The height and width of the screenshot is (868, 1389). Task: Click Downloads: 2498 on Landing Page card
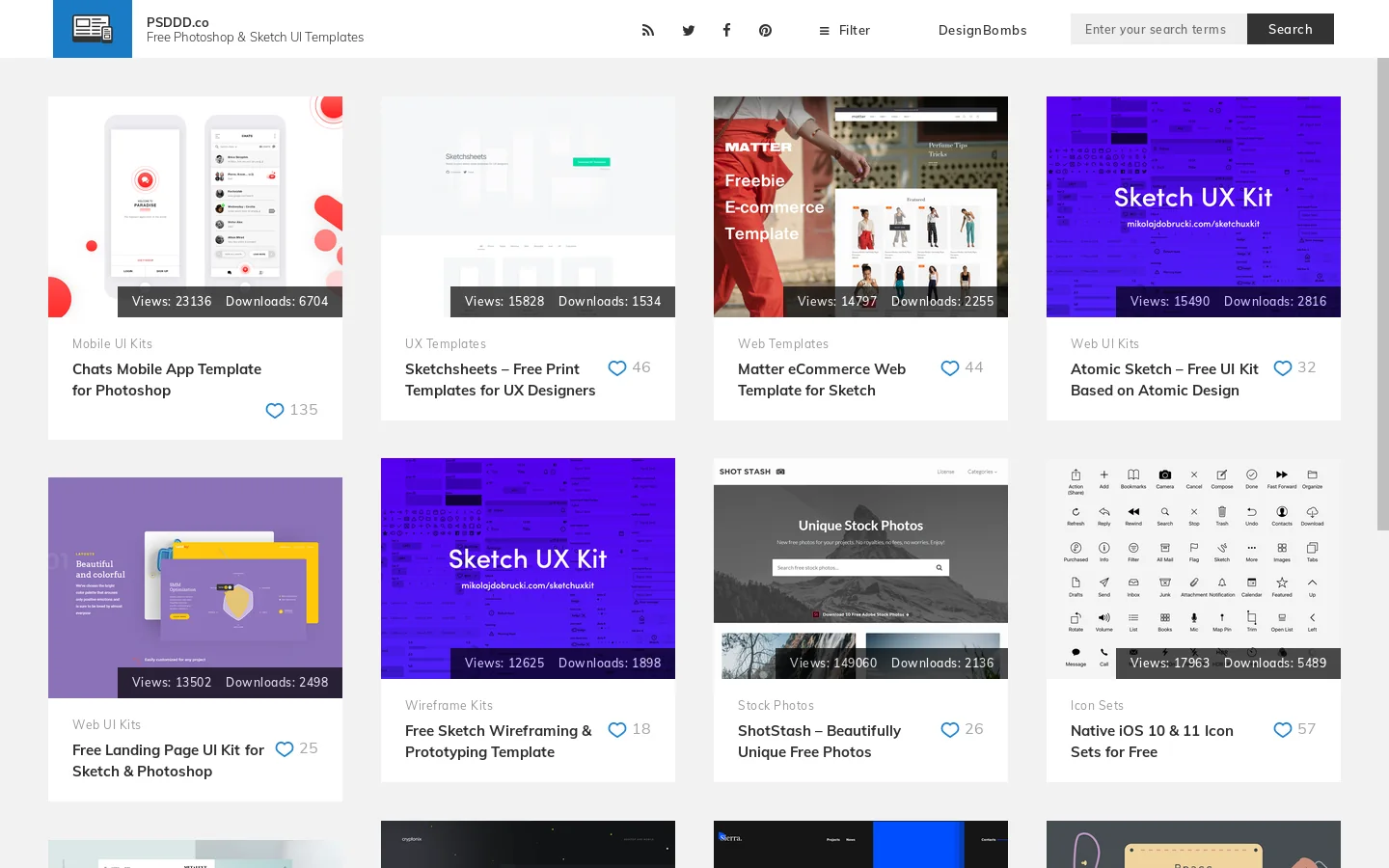tap(277, 682)
